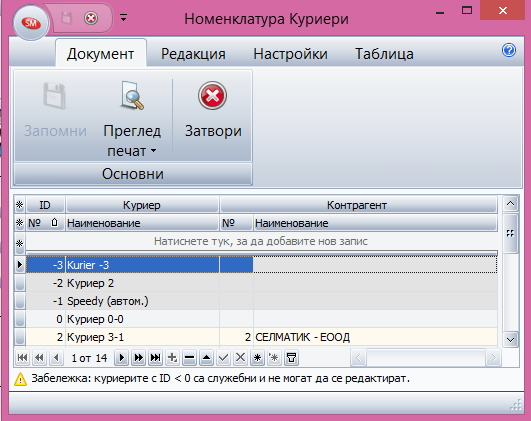This screenshot has width=531, height=421.
Task: Open the Таблица tab
Action: click(x=384, y=54)
